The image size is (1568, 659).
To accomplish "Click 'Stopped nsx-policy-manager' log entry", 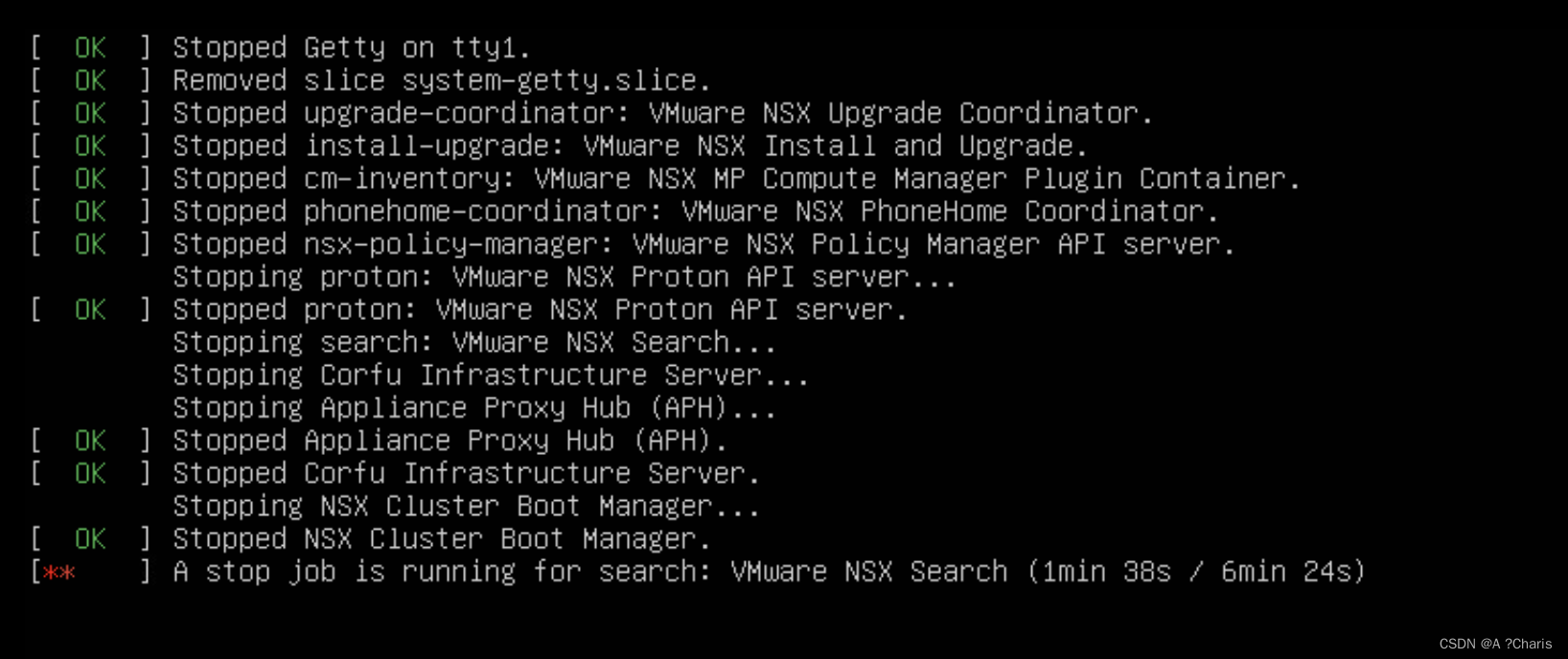I will [x=703, y=244].
